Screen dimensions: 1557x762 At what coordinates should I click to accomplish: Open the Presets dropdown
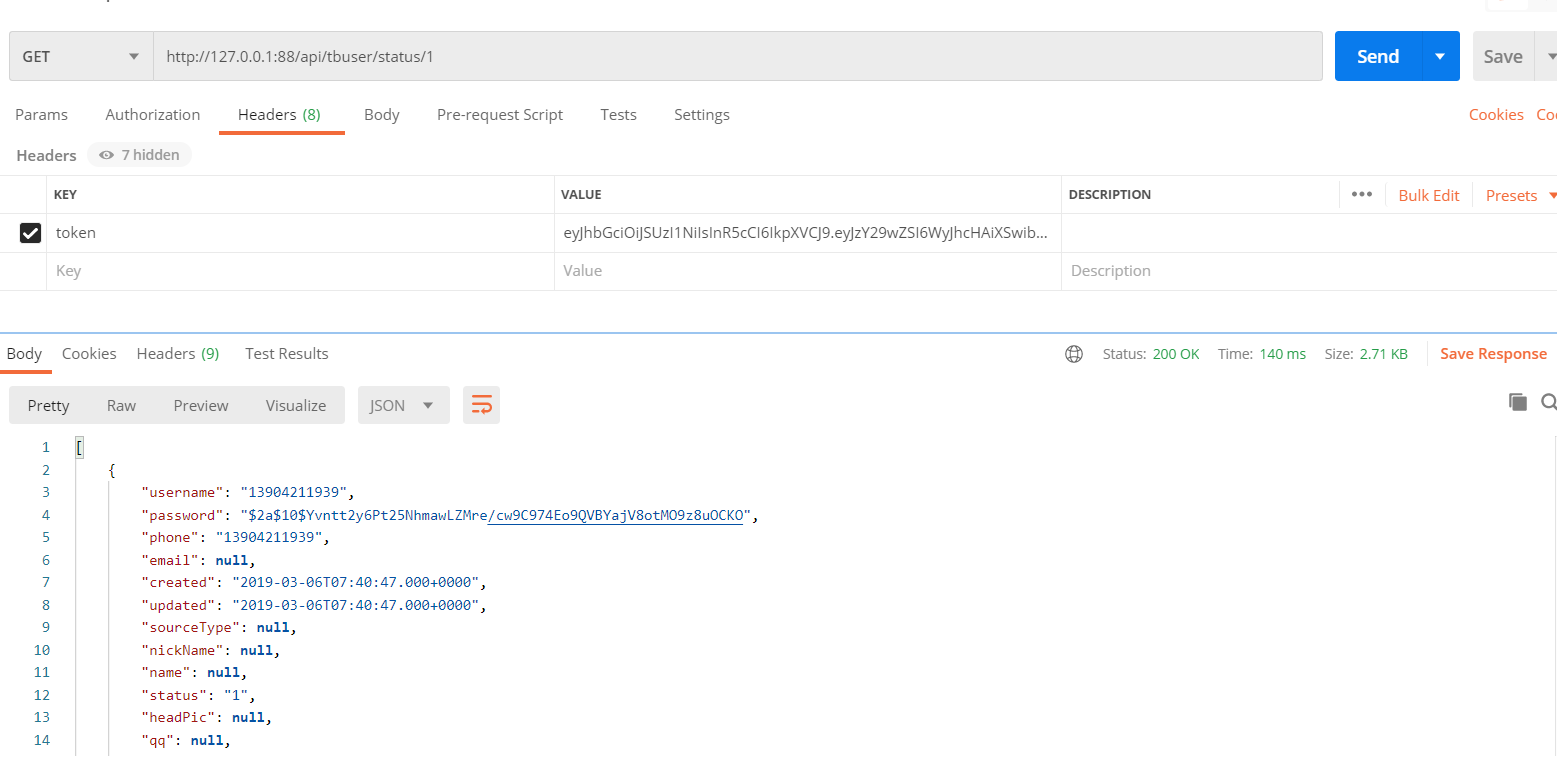pyautogui.click(x=1512, y=195)
